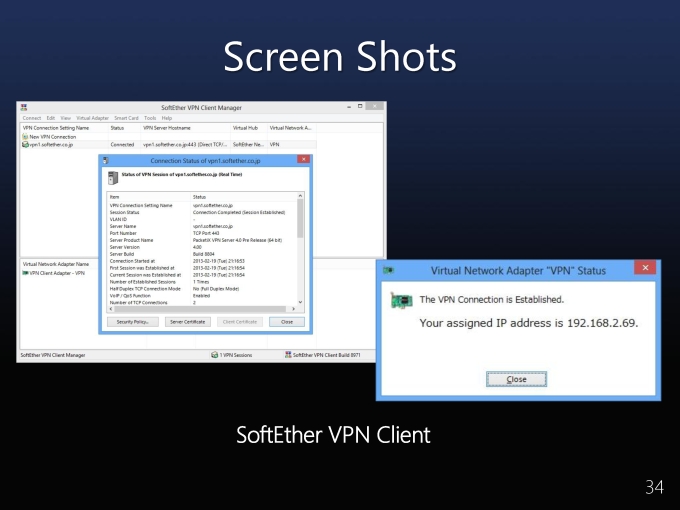The image size is (680, 510).
Task: Click the Server Name row
Action: tap(202, 226)
